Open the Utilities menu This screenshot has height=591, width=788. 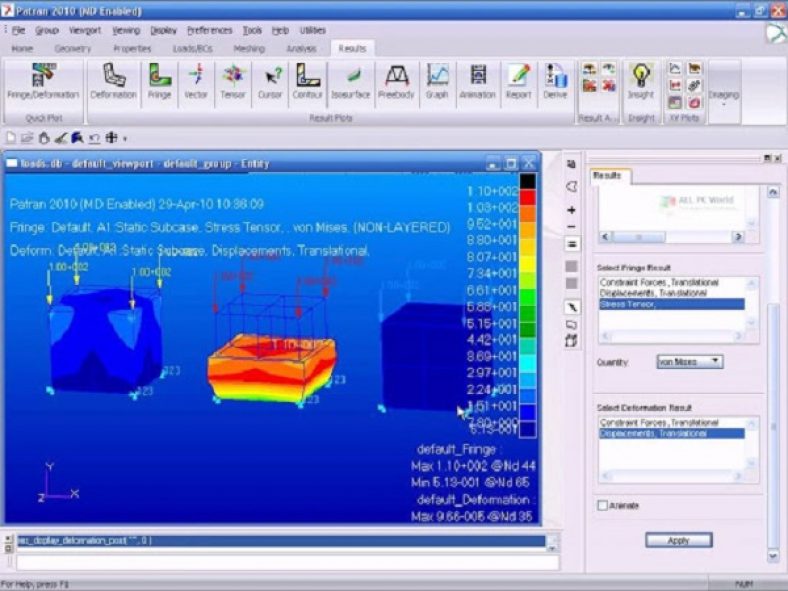point(313,30)
